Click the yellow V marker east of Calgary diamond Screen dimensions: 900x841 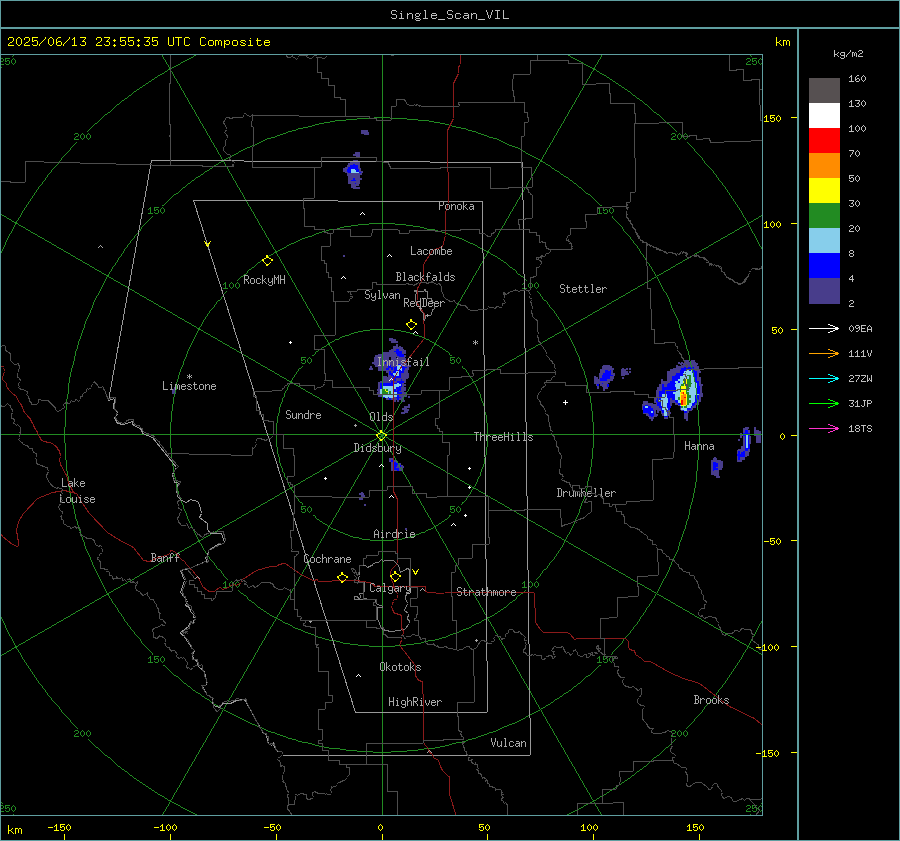[416, 572]
